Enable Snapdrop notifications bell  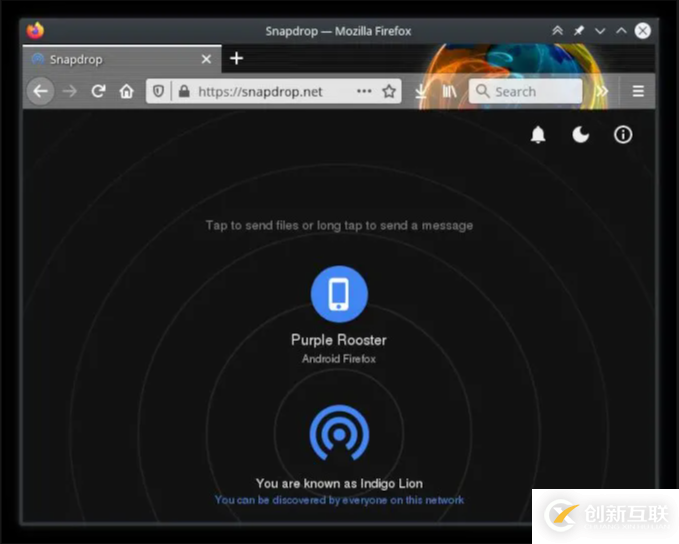(538, 135)
